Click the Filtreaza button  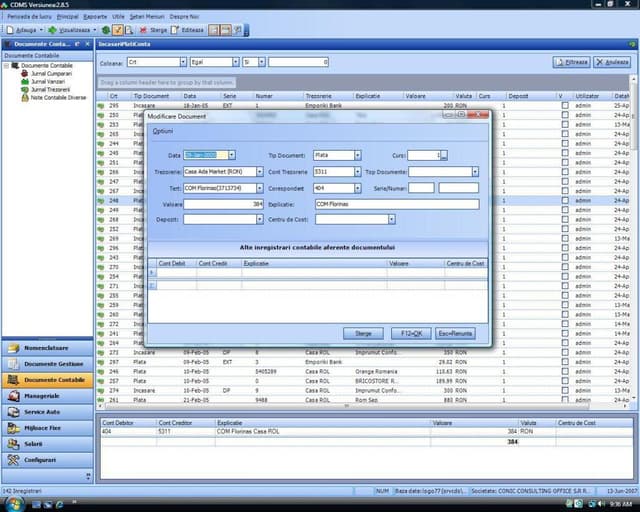point(571,62)
